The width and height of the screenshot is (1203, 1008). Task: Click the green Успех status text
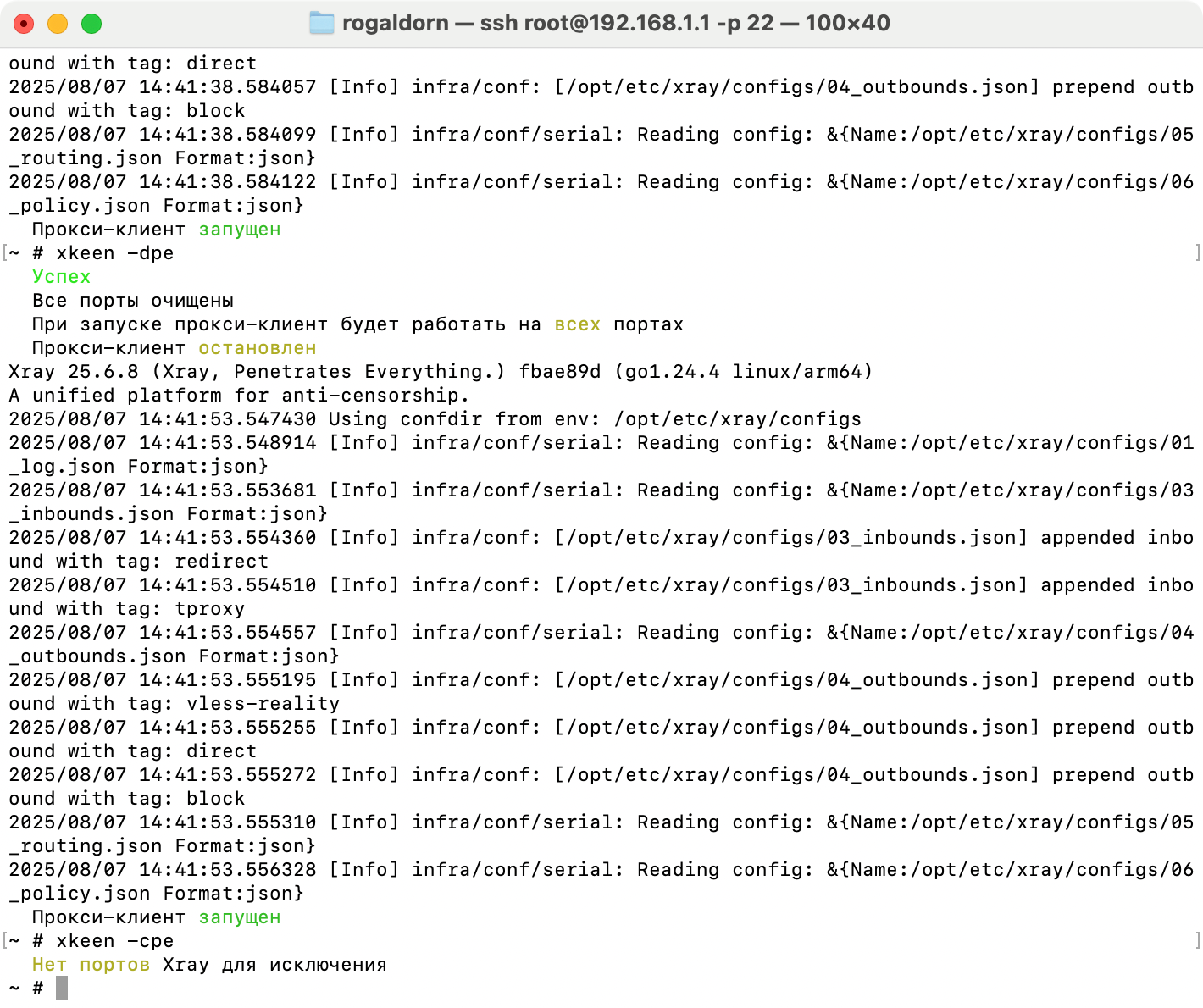(x=61, y=276)
